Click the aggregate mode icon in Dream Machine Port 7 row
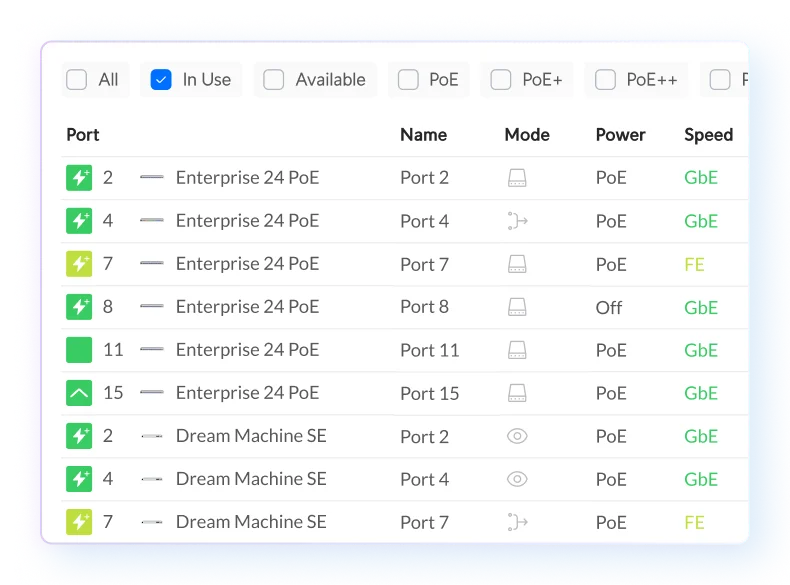Image resolution: width=790 pixels, height=585 pixels. coord(517,522)
